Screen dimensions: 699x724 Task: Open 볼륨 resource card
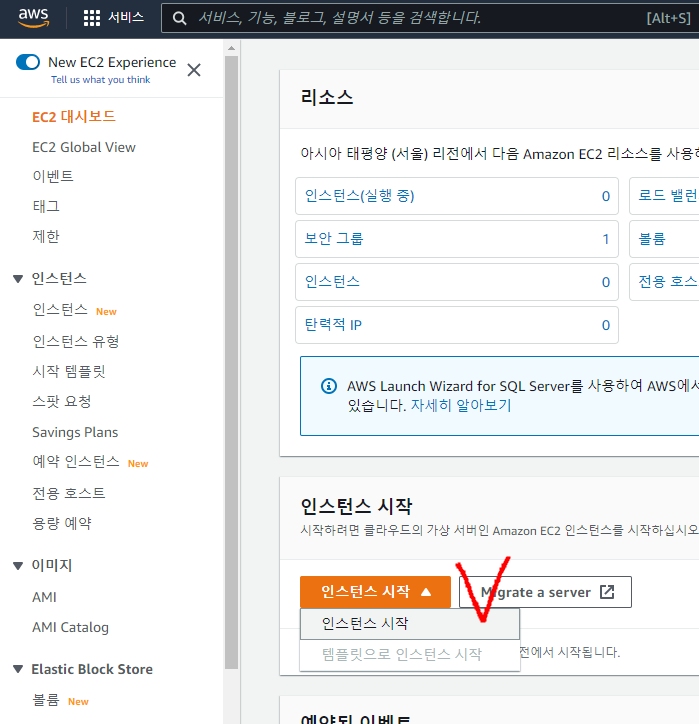point(664,239)
